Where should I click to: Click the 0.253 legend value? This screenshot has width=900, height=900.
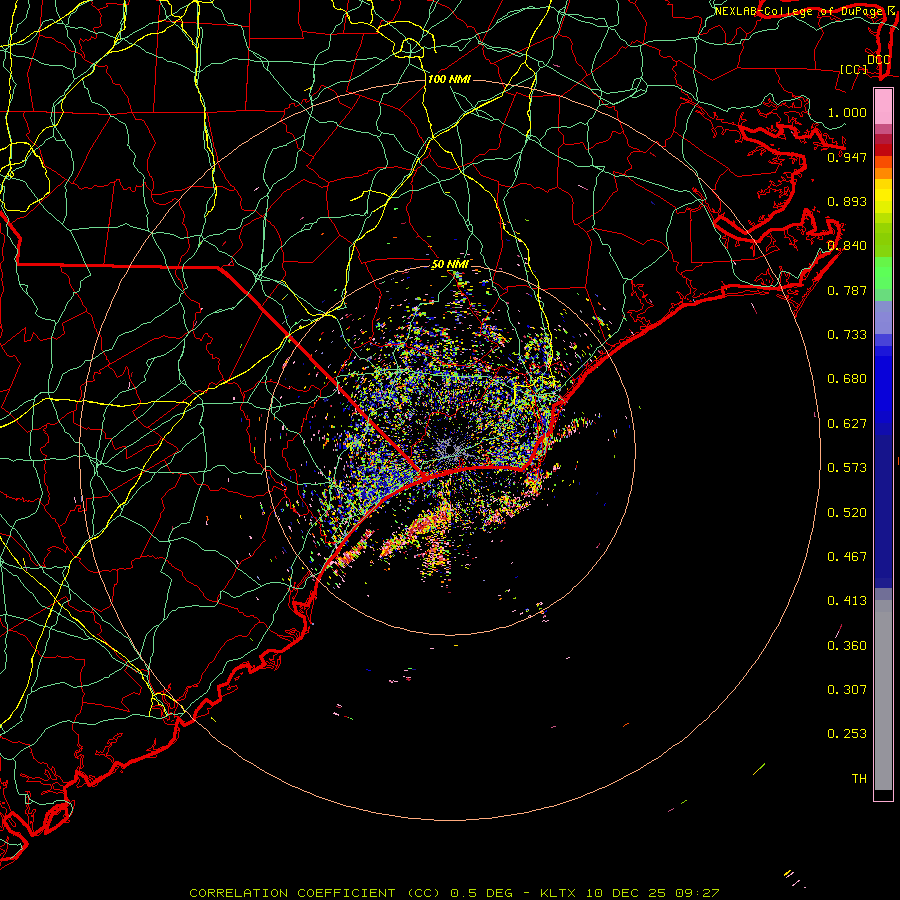(847, 734)
